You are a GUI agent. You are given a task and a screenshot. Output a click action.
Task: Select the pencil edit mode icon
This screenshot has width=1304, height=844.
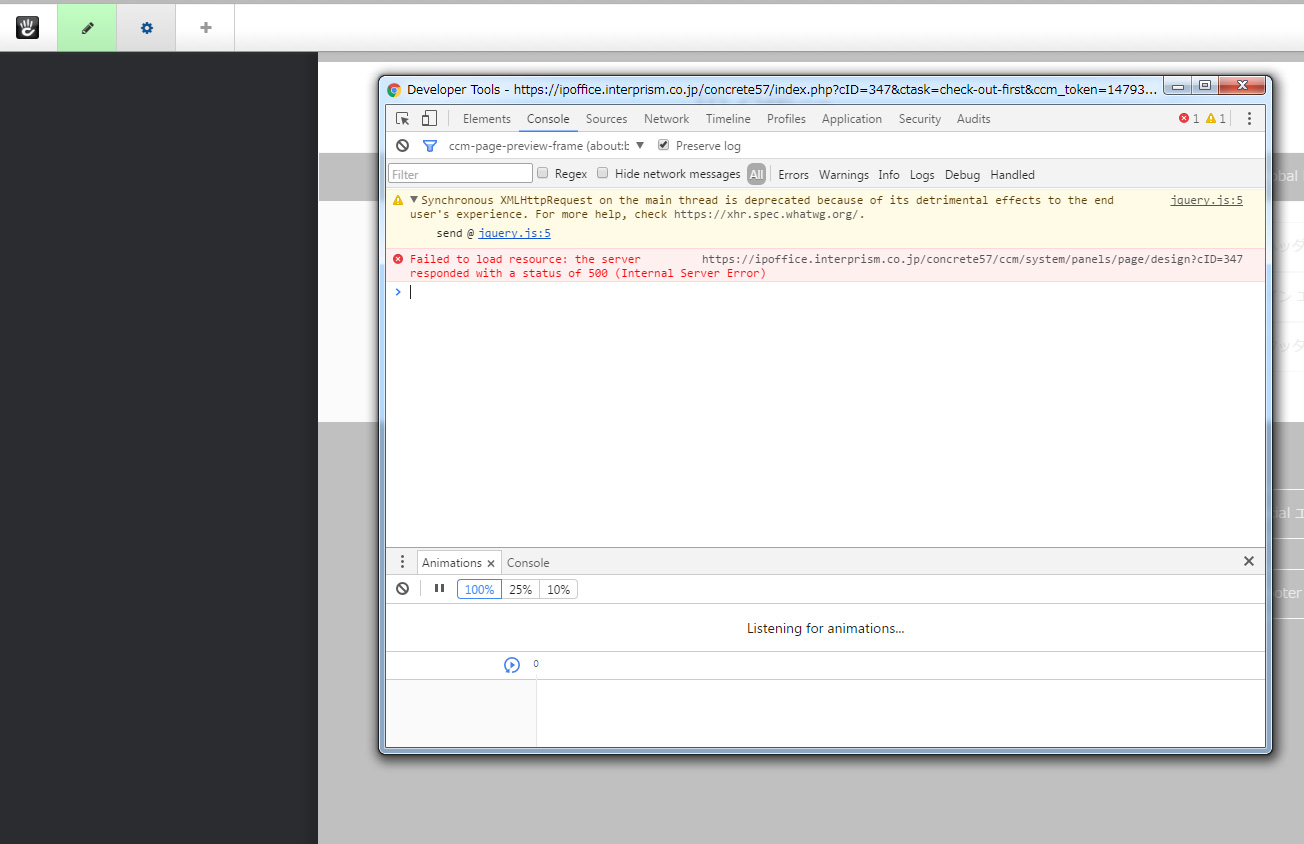click(x=87, y=28)
